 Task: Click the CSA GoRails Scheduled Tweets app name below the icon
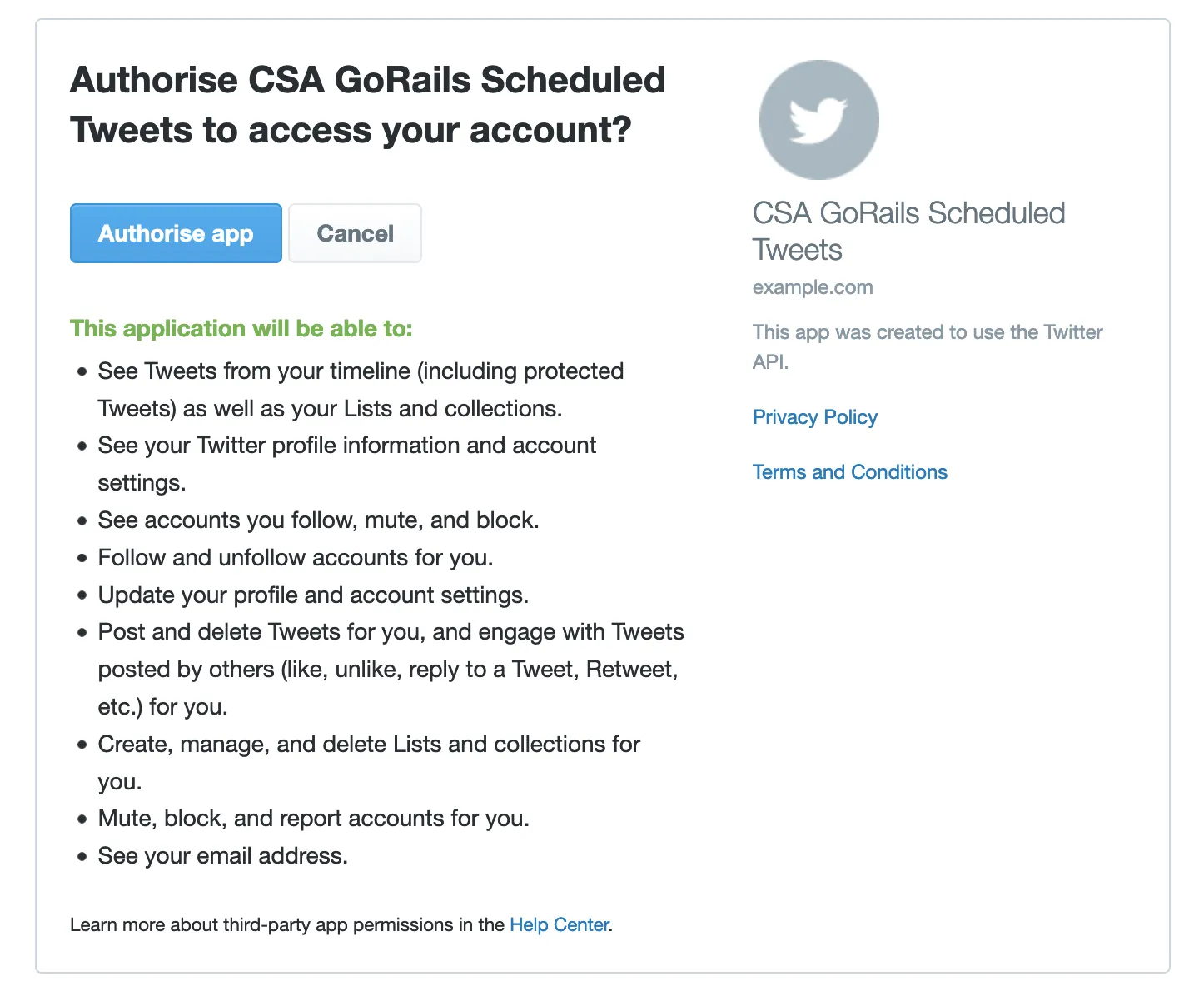(x=908, y=231)
